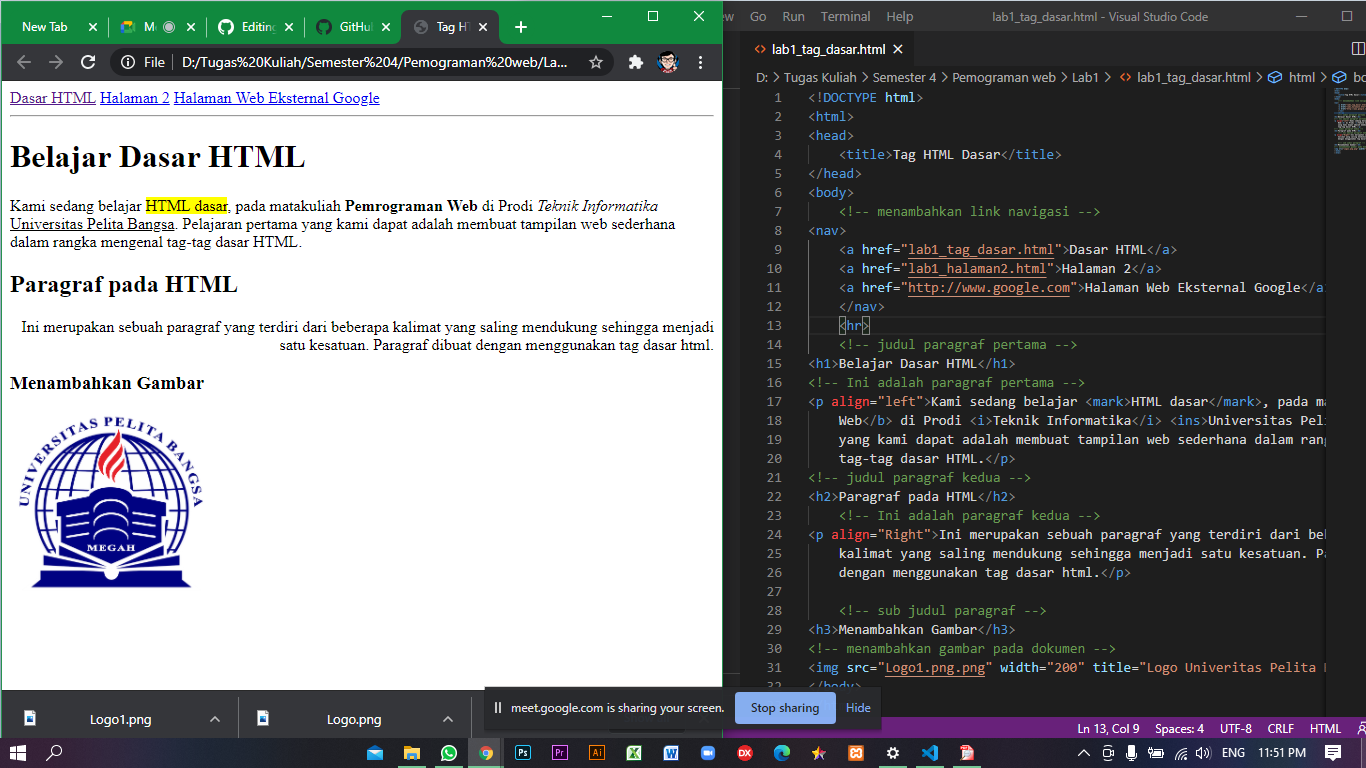1366x768 pixels.
Task: Open the Help menu in VS Code
Action: (900, 16)
